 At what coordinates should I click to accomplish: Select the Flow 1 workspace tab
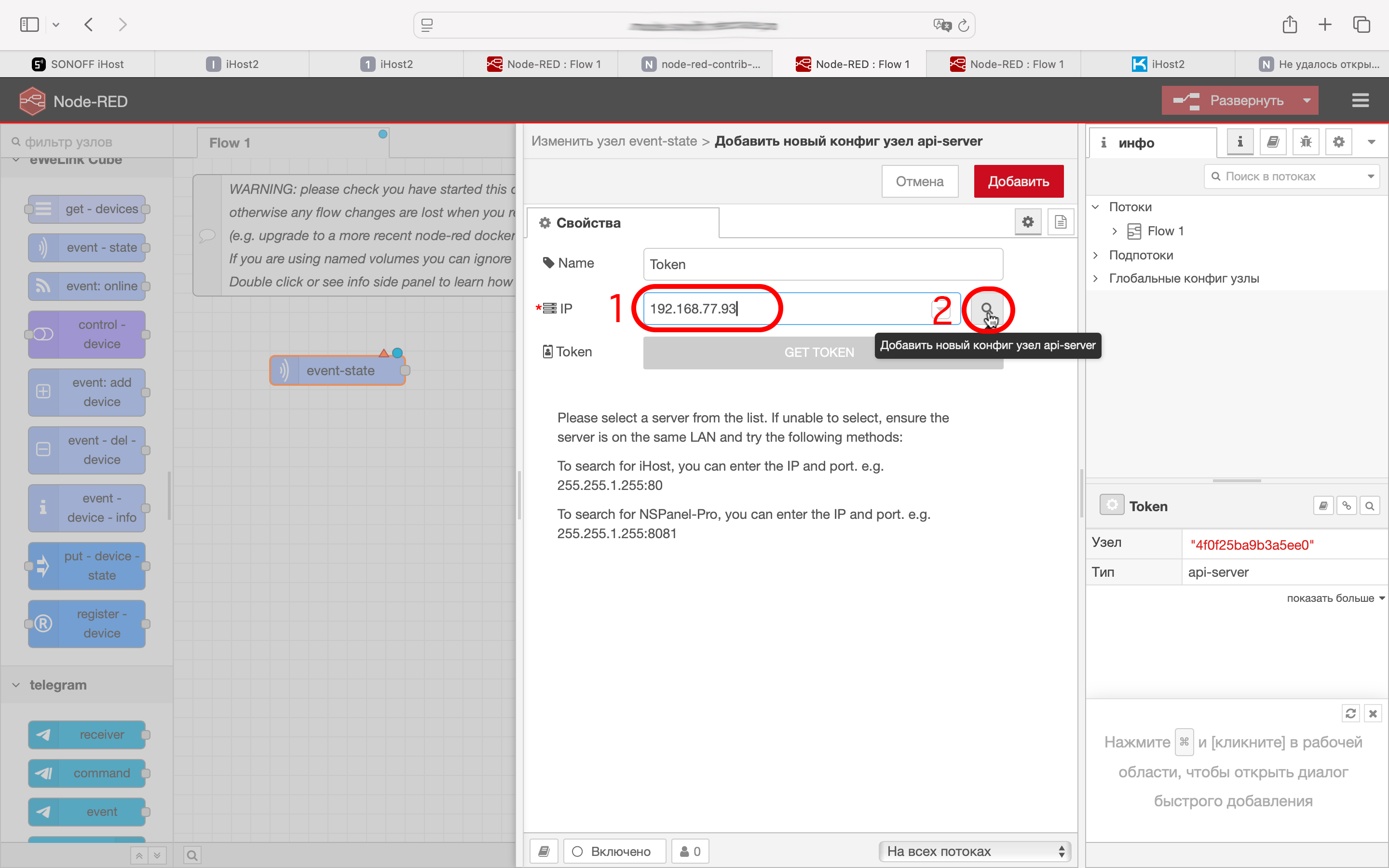[230, 143]
